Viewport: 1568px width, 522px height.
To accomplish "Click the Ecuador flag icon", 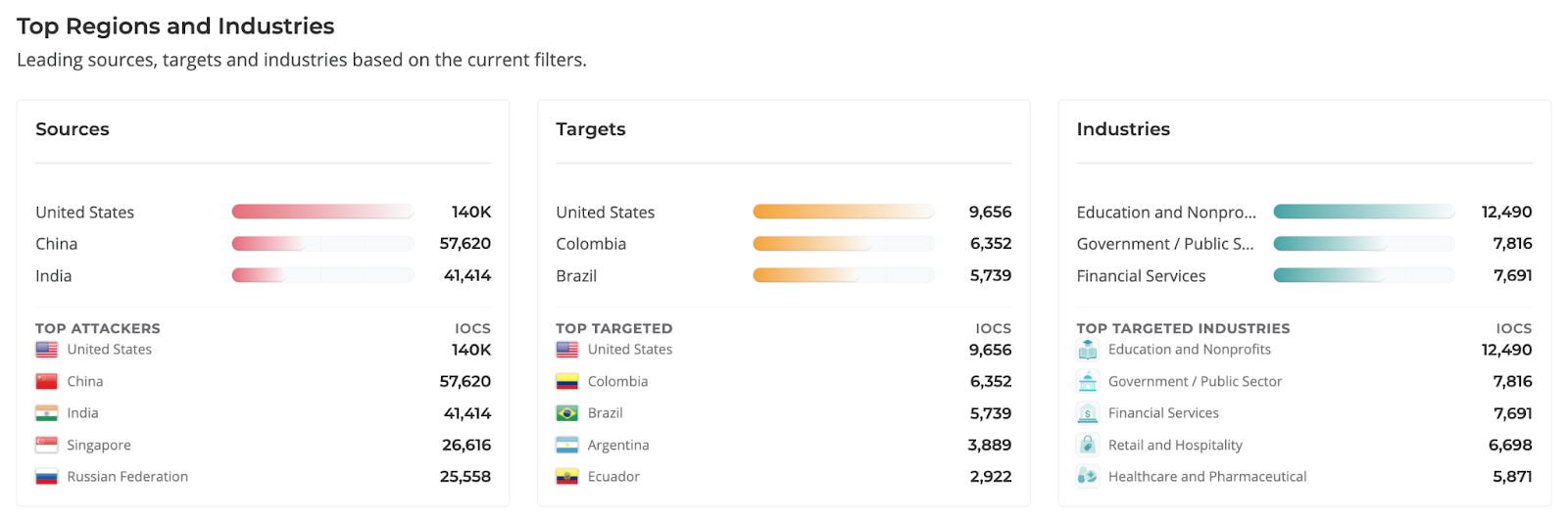I will click(566, 477).
